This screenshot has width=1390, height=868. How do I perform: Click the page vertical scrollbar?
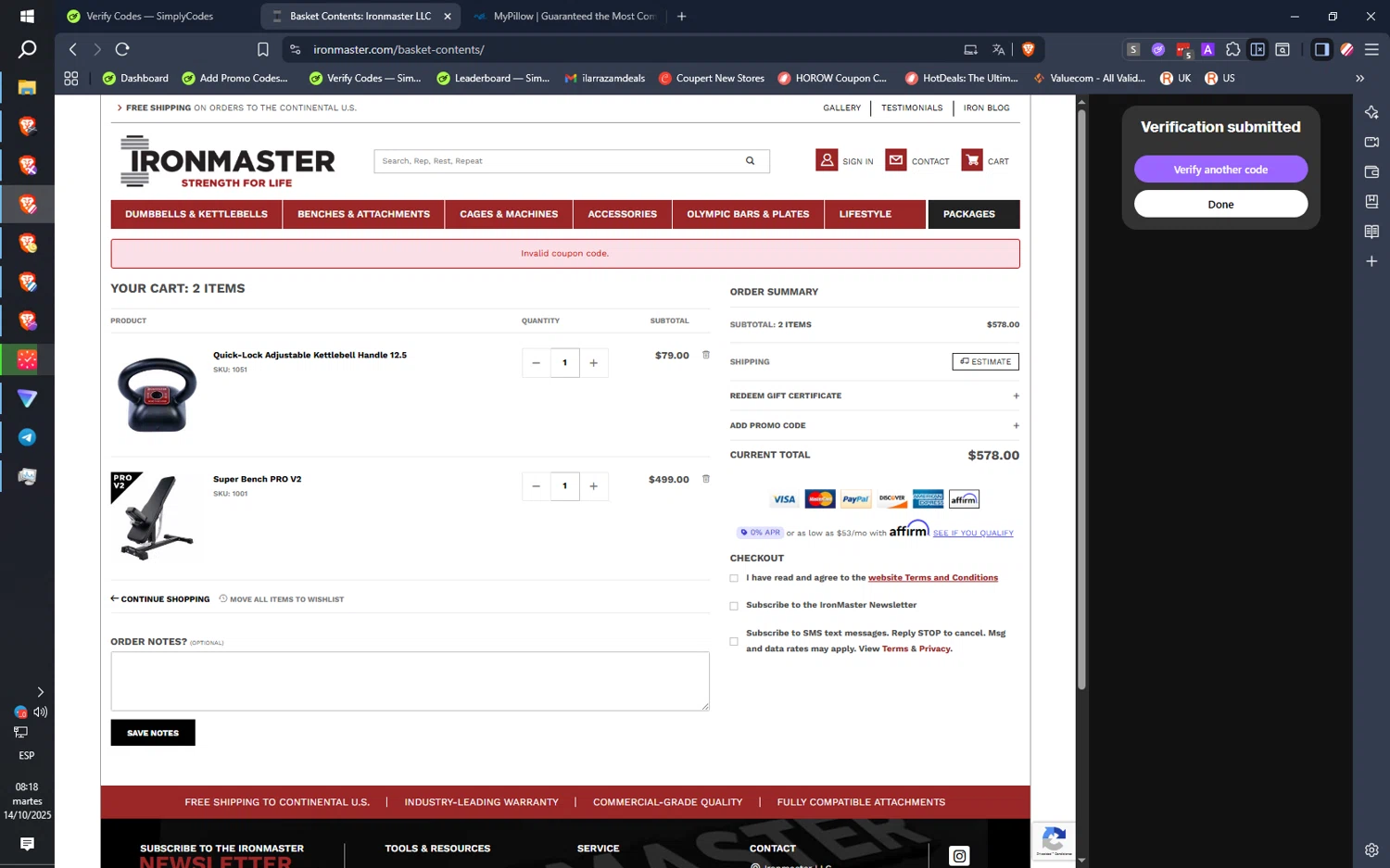1081,398
